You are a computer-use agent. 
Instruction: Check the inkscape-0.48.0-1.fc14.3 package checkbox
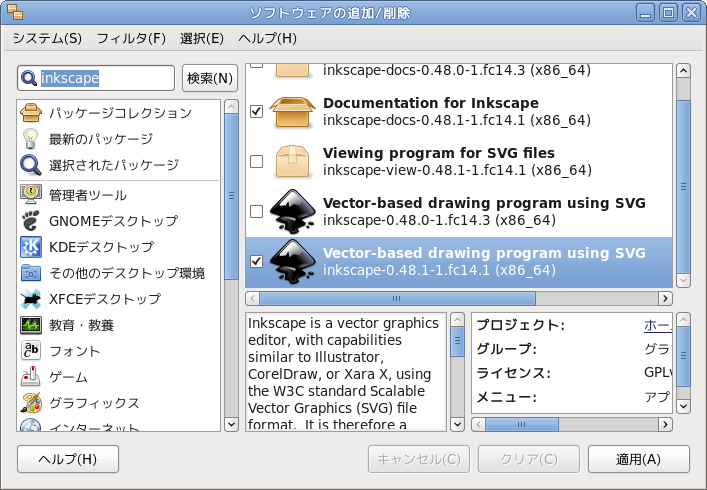[256, 211]
